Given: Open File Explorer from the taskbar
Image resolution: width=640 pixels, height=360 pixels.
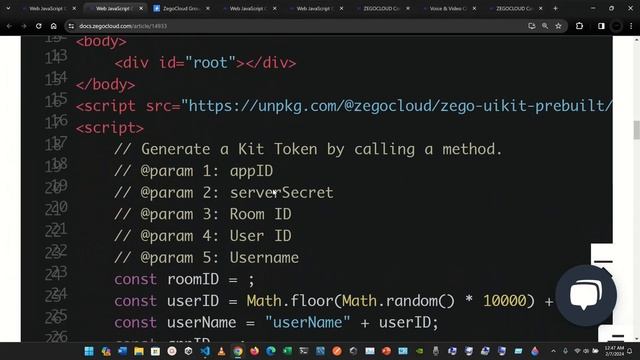Looking at the screenshot, I should pyautogui.click(x=139, y=351).
